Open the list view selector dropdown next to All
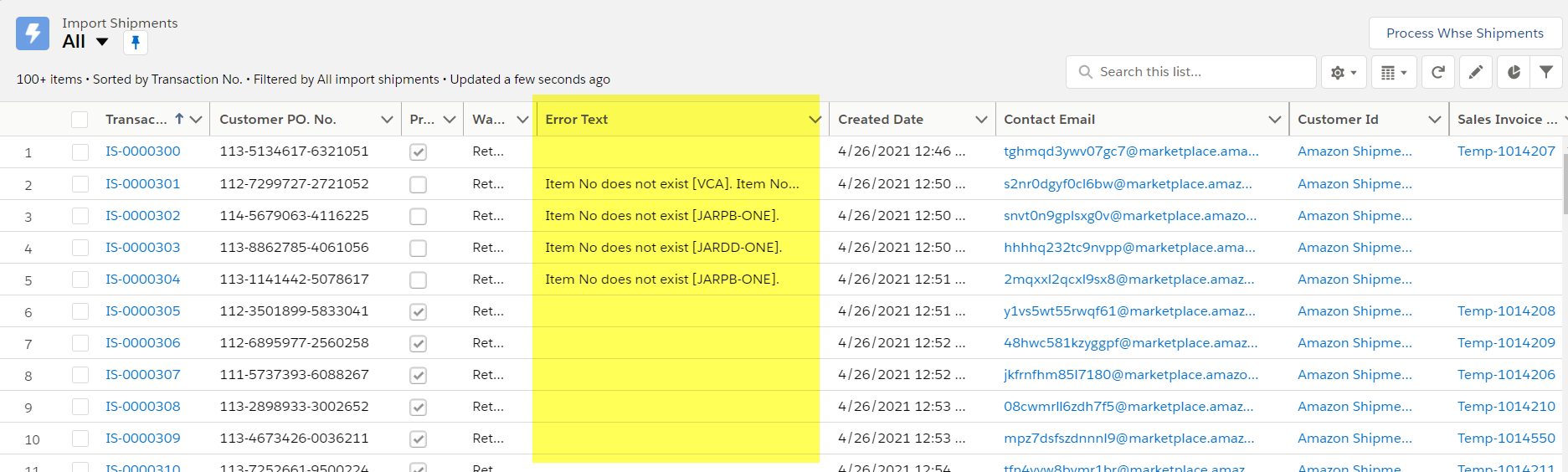The image size is (1568, 472). coord(102,42)
